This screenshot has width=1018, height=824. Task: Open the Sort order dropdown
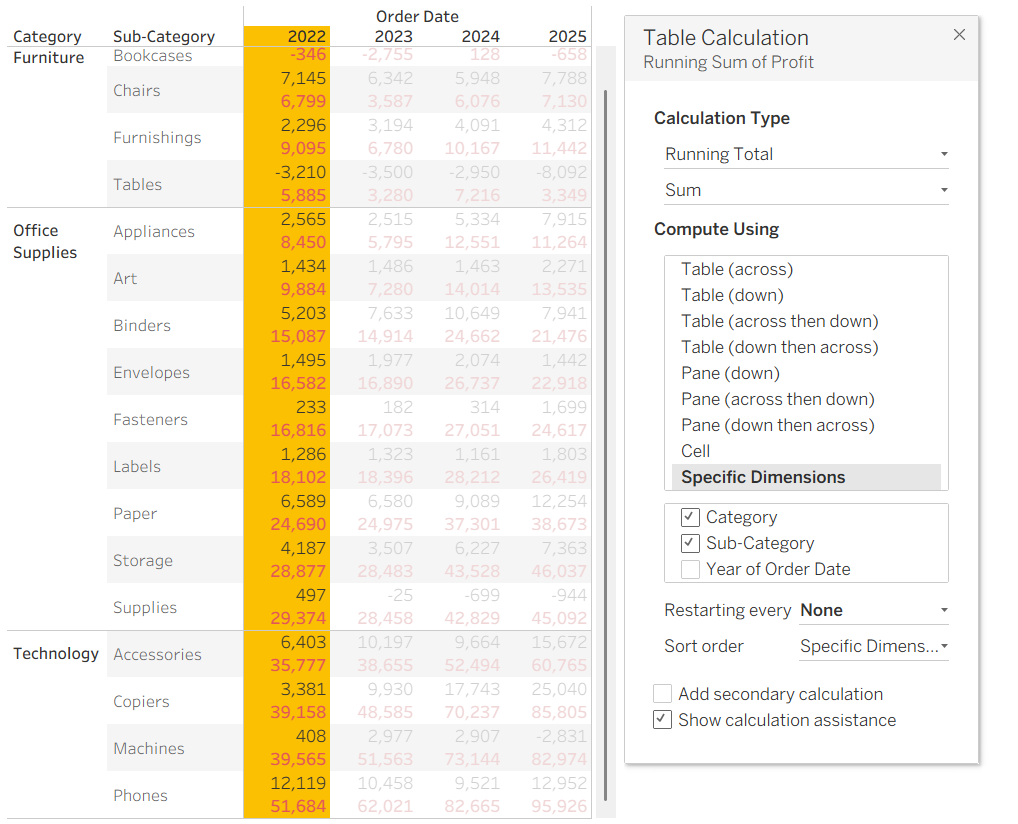click(x=874, y=647)
